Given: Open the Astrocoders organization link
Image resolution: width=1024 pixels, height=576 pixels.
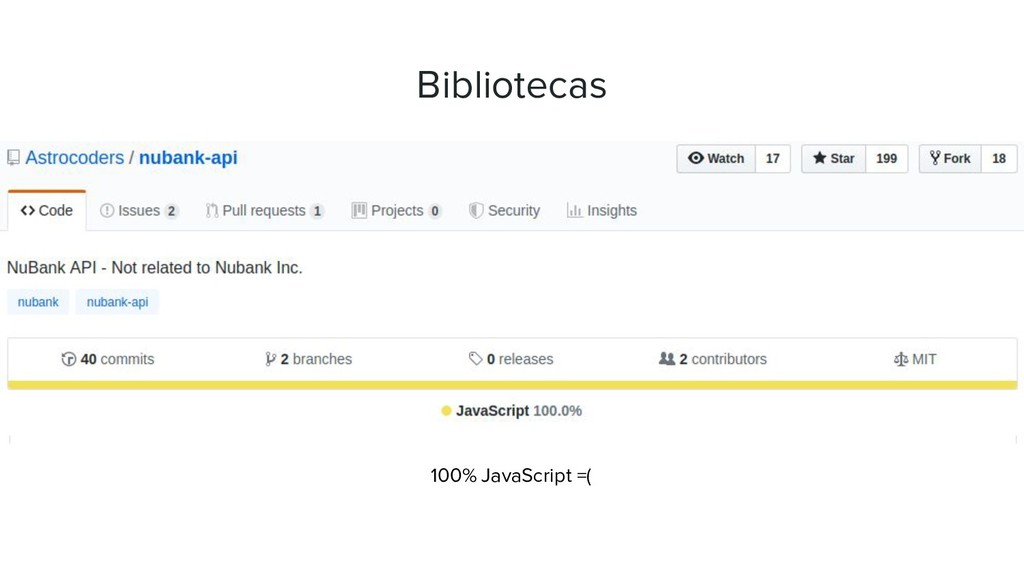Looking at the screenshot, I should 74,157.
